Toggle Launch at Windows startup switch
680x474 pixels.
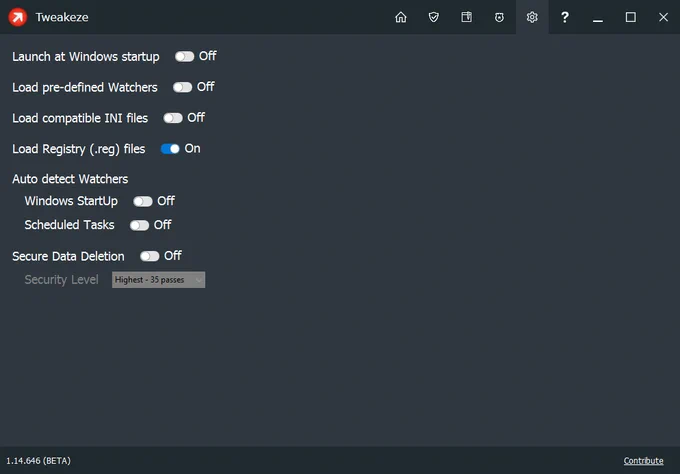point(184,56)
